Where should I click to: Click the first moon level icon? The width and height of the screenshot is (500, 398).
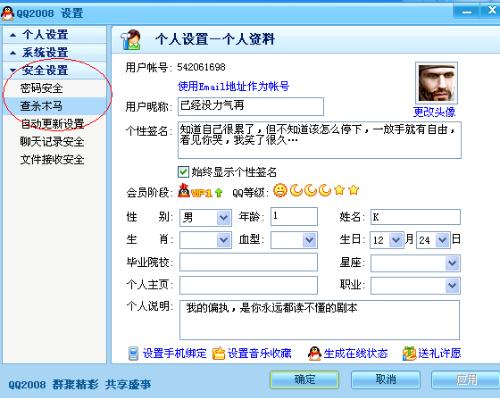tap(296, 190)
